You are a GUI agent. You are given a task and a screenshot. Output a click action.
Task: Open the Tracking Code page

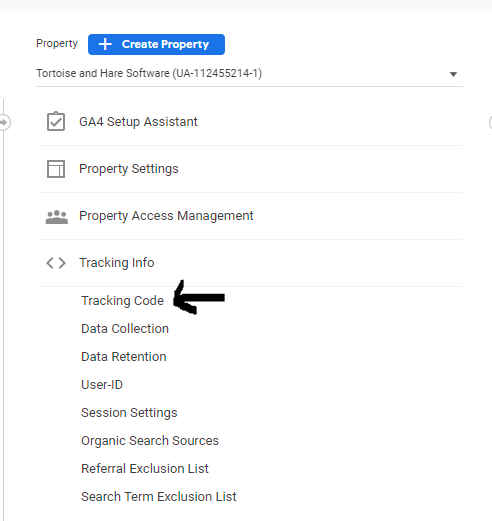123,301
